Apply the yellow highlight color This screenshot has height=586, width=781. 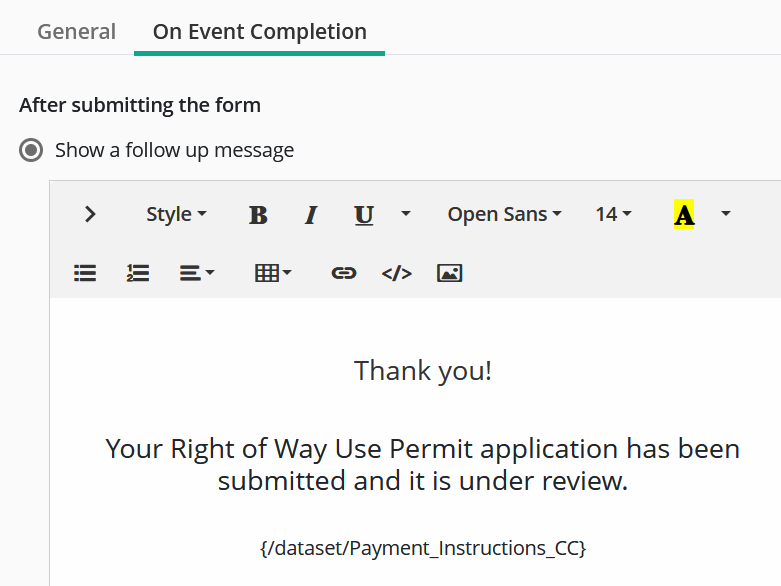[684, 215]
